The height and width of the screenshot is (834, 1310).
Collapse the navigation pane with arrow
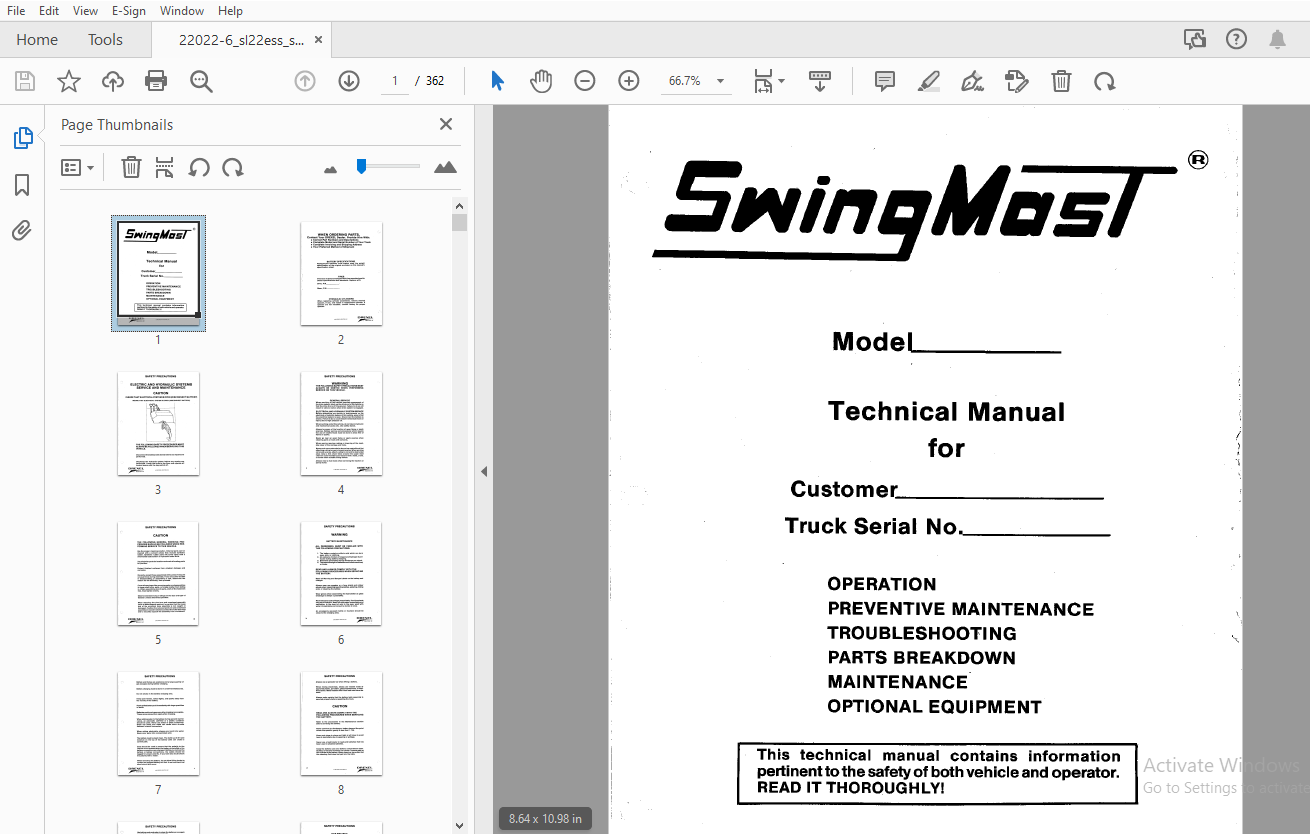(x=484, y=471)
